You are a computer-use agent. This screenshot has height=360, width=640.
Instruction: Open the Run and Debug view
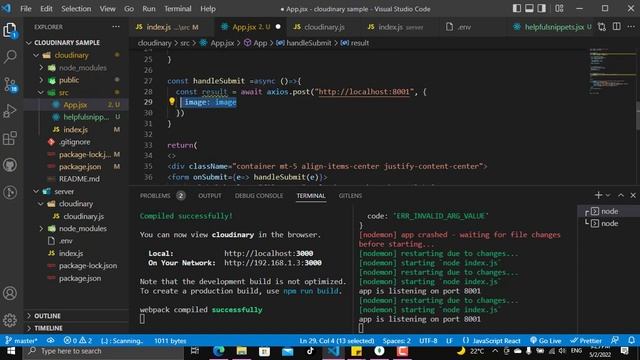tap(10, 111)
